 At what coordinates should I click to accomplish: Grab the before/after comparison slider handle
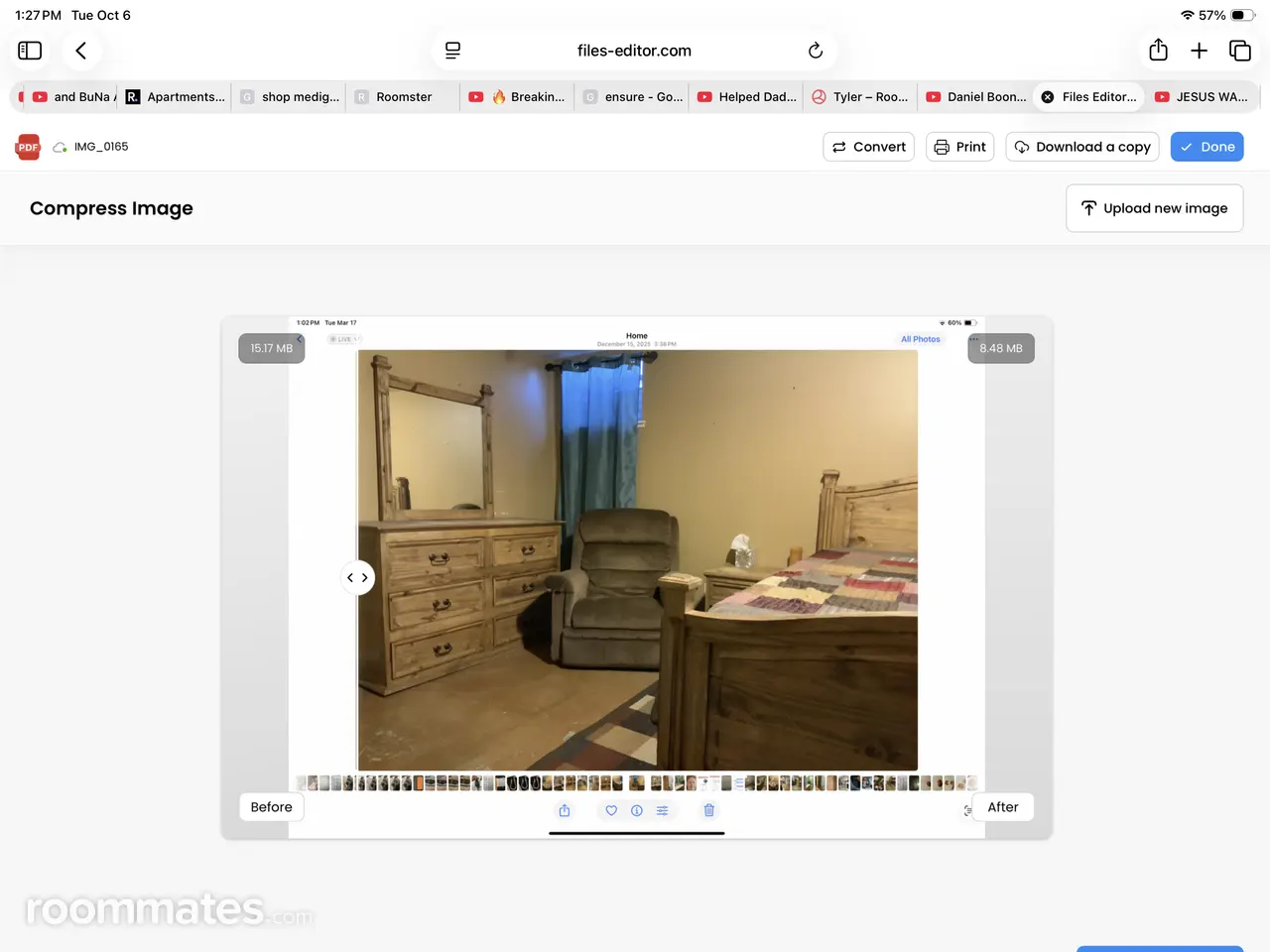(x=357, y=577)
